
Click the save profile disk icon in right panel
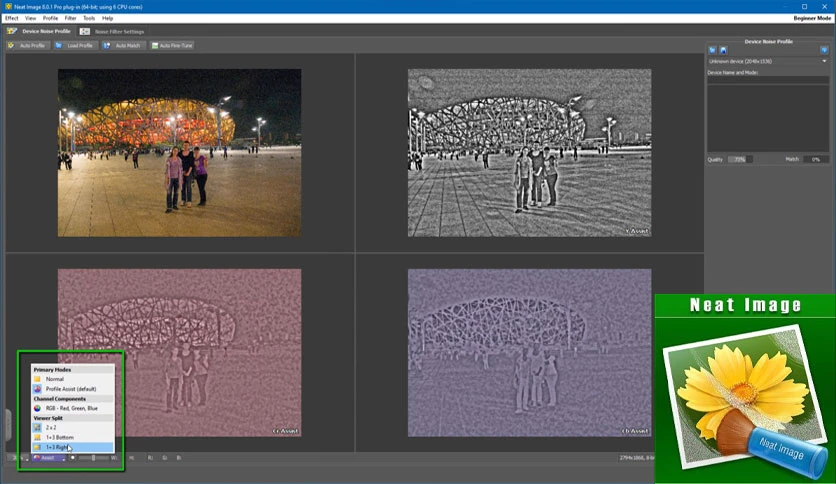click(724, 50)
